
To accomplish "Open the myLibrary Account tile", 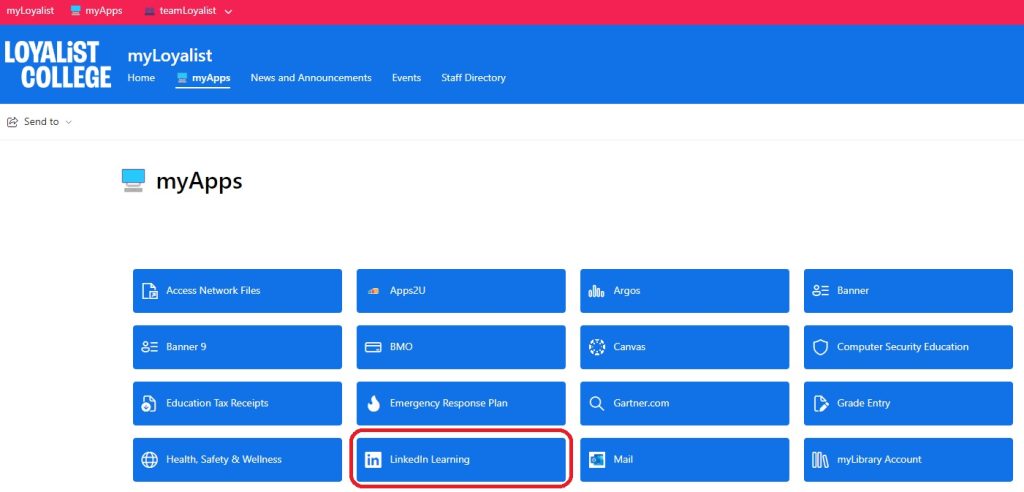I will click(x=908, y=459).
